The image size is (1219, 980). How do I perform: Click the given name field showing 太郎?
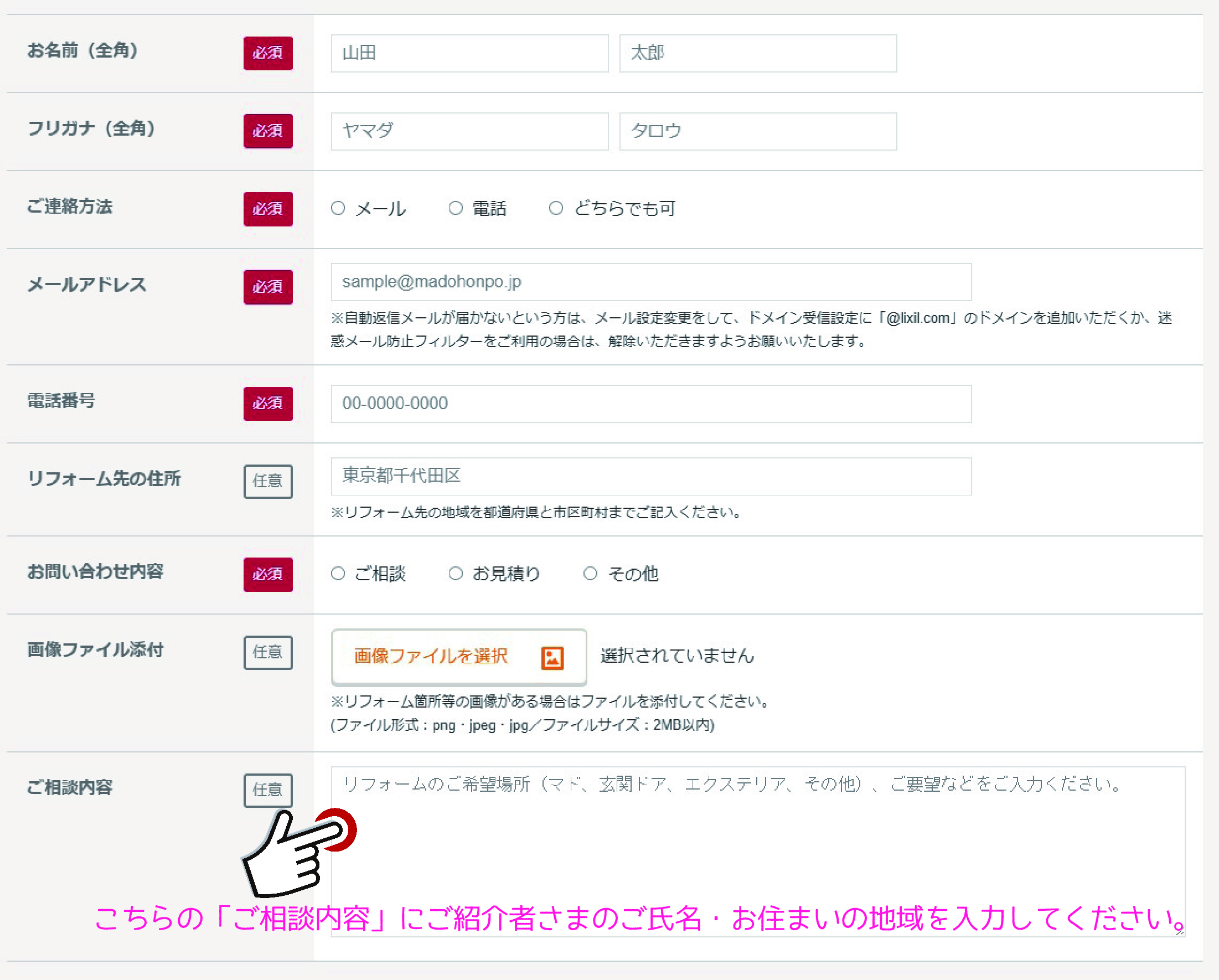coord(758,53)
